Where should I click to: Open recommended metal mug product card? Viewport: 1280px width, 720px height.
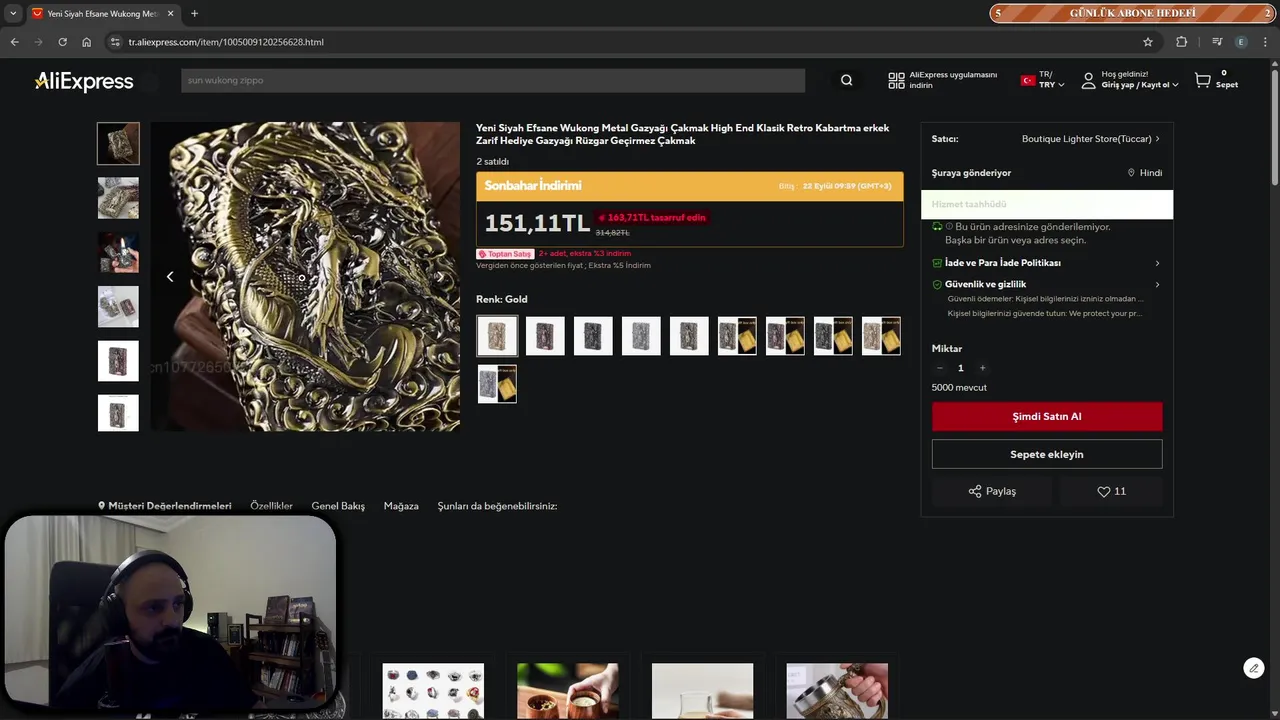click(837, 690)
